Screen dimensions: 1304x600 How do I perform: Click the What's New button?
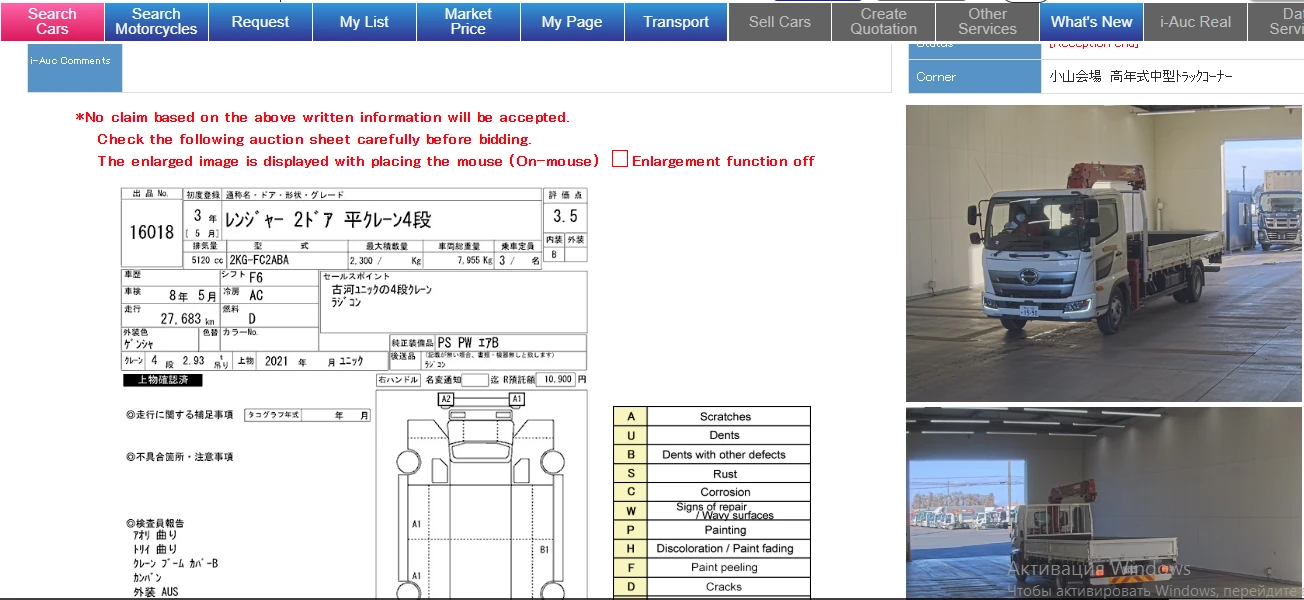(1091, 21)
